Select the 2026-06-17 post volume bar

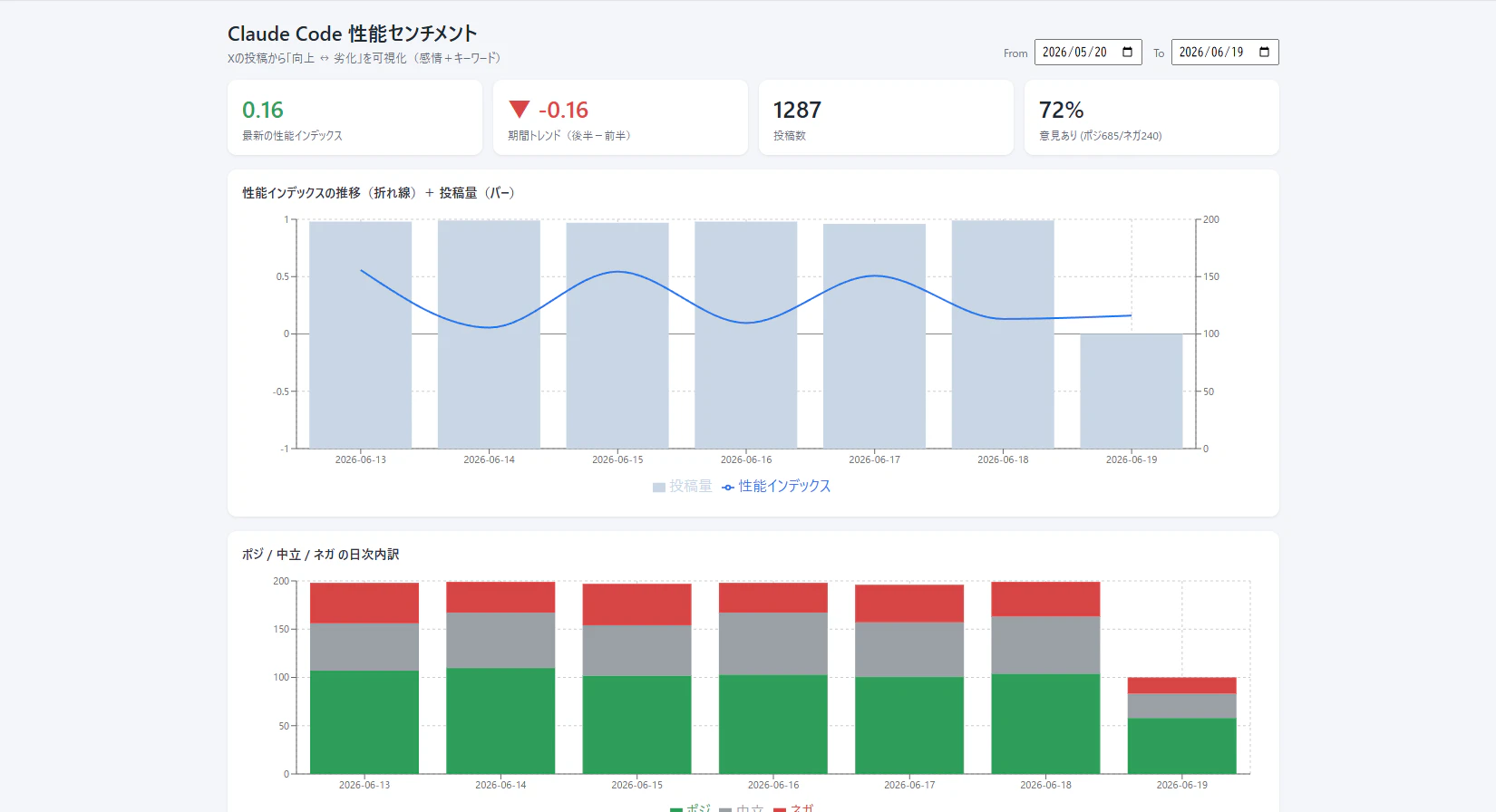pyautogui.click(x=874, y=336)
